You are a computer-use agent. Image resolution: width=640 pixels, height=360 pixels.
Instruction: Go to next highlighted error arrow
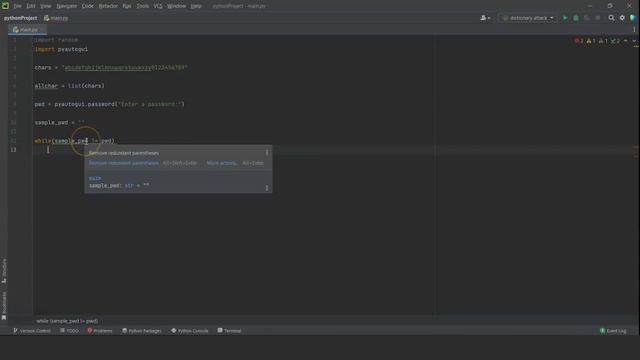click(x=634, y=41)
